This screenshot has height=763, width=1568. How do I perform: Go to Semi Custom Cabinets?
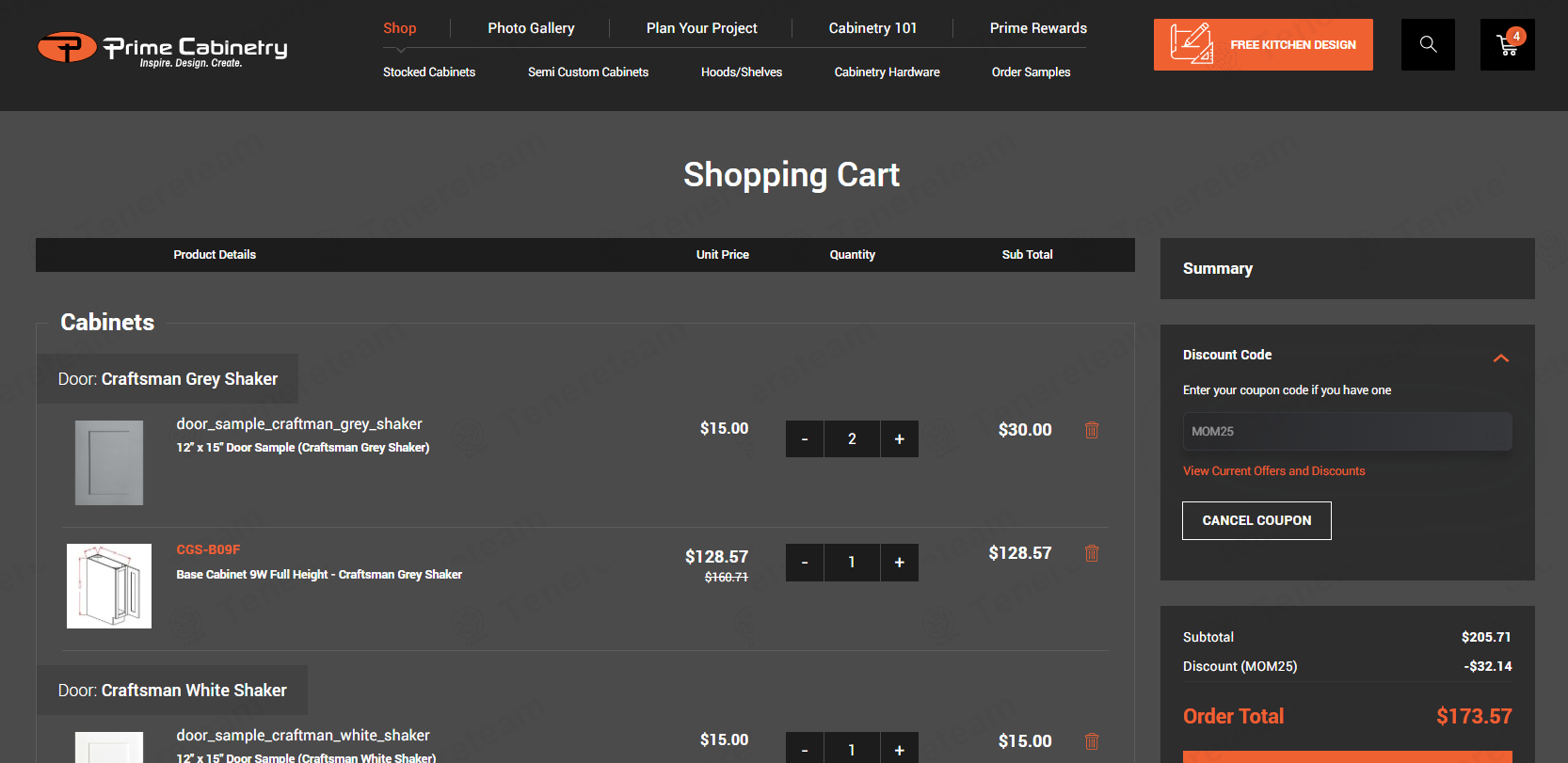[x=588, y=72]
